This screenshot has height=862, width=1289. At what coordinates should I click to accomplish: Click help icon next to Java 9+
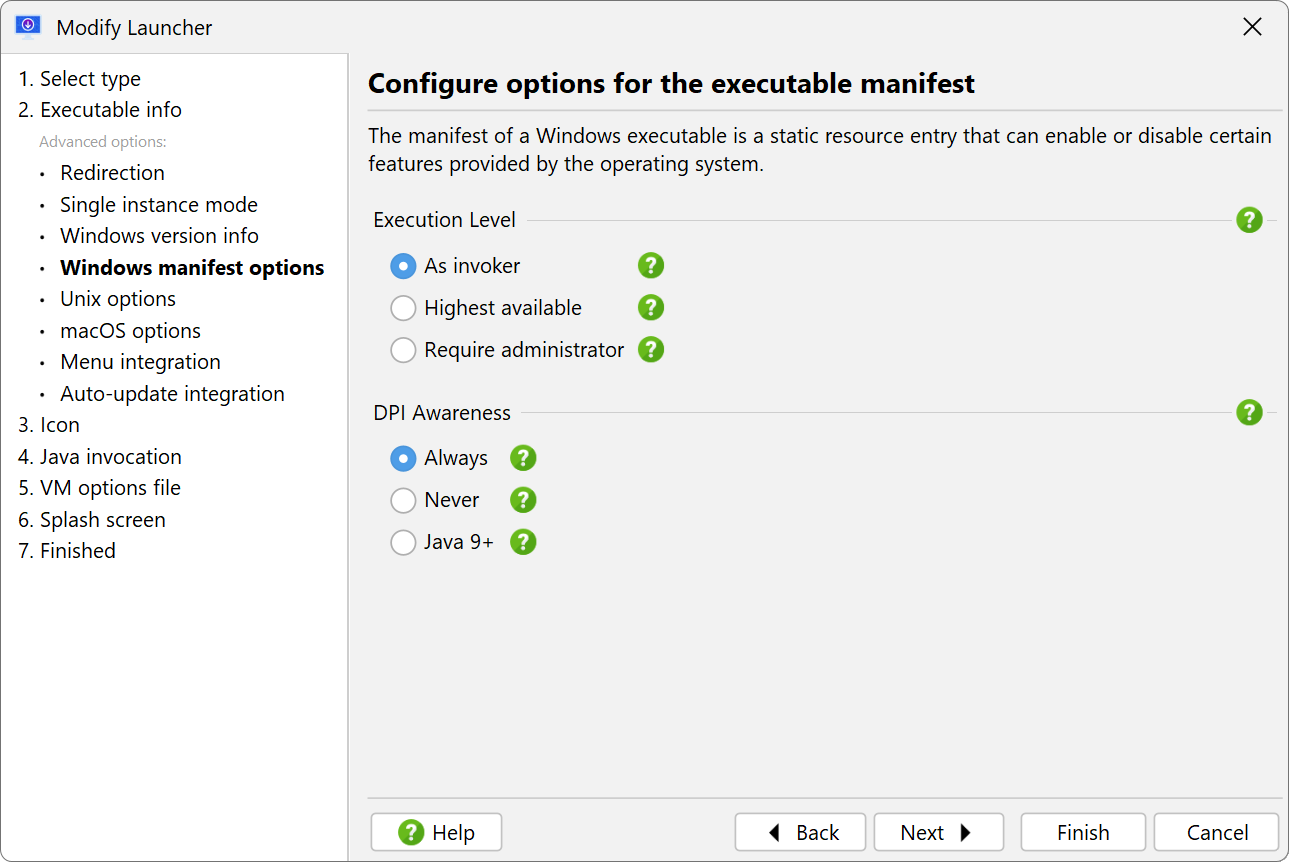pyautogui.click(x=523, y=542)
